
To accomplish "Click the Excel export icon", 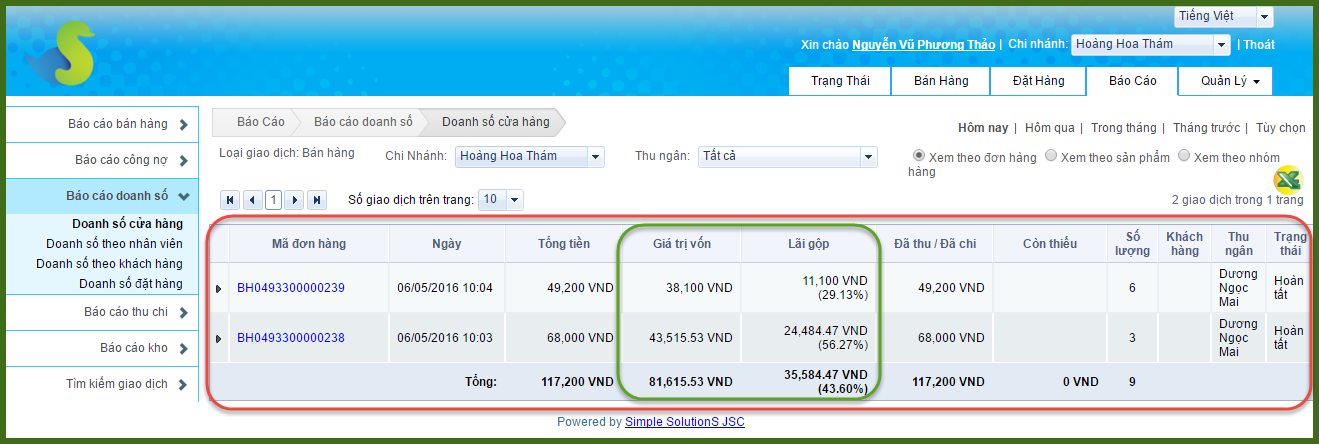I will pos(1287,179).
